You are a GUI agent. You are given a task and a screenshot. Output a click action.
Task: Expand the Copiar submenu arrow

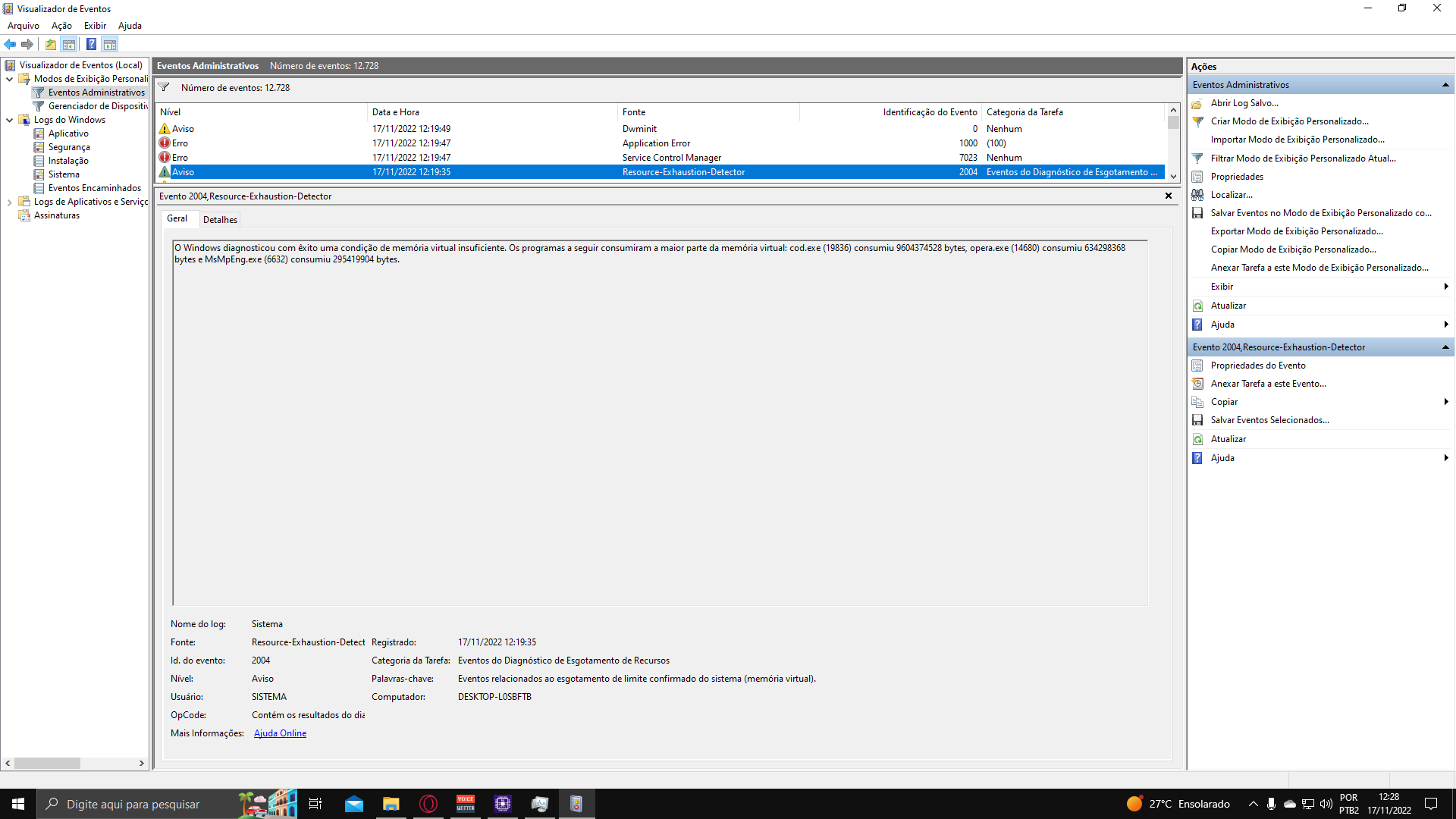pos(1446,402)
